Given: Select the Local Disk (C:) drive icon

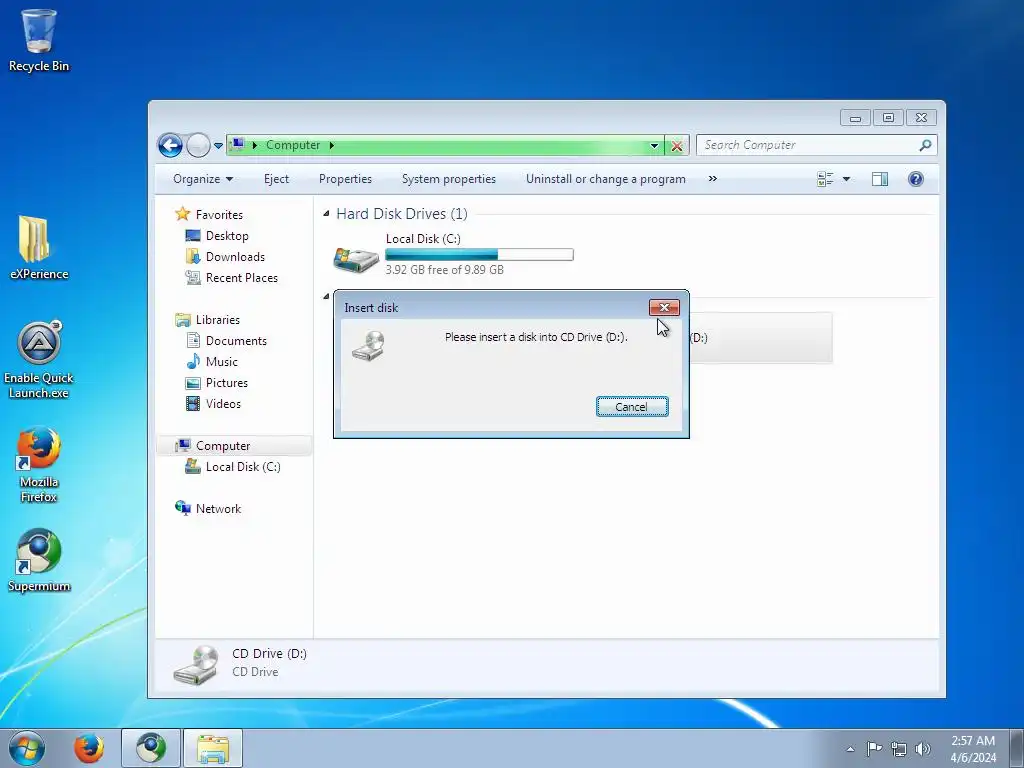Looking at the screenshot, I should click(x=356, y=259).
